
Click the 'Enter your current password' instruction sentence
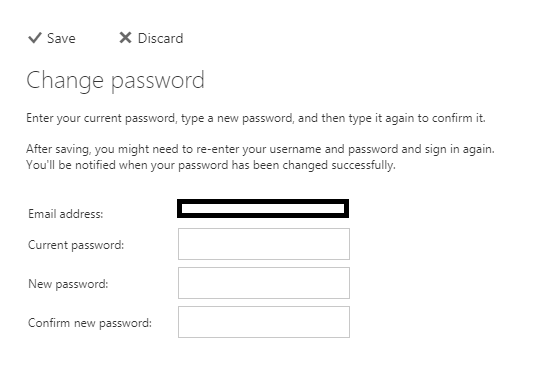coord(256,118)
